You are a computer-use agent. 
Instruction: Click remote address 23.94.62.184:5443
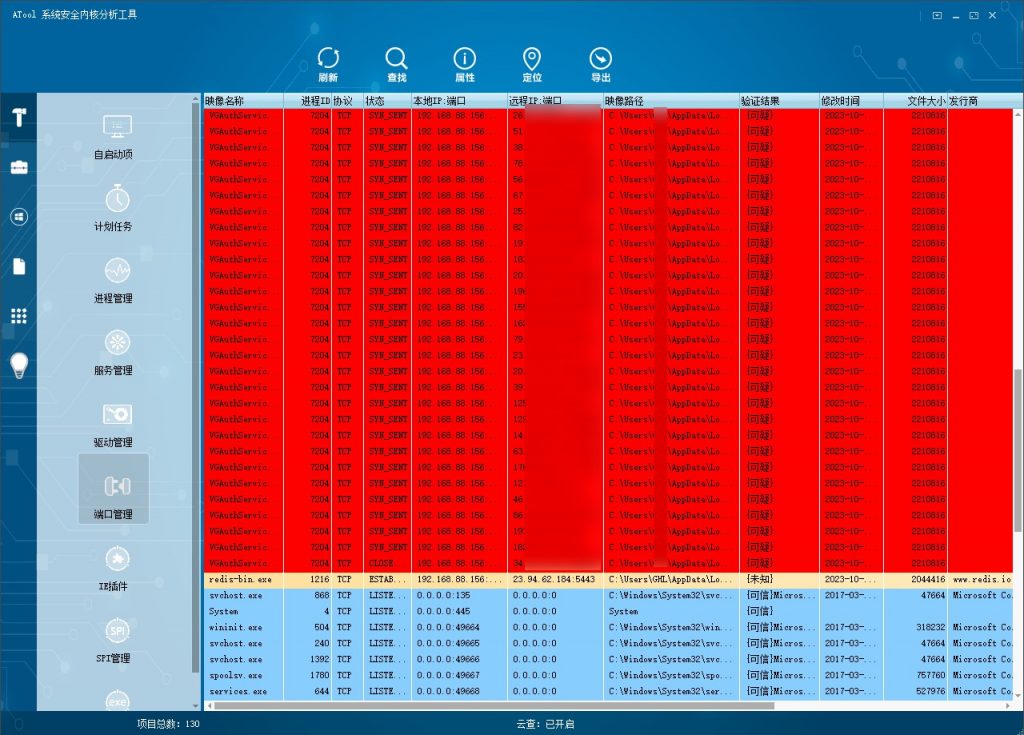click(554, 579)
